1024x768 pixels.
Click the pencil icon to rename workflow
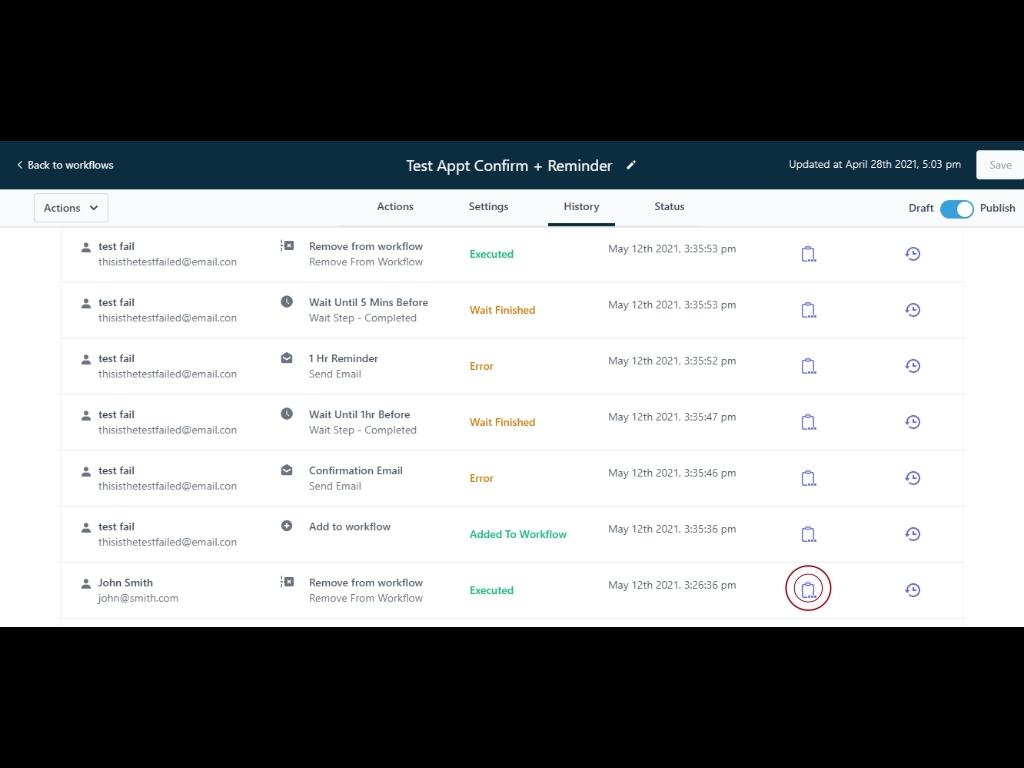point(631,165)
